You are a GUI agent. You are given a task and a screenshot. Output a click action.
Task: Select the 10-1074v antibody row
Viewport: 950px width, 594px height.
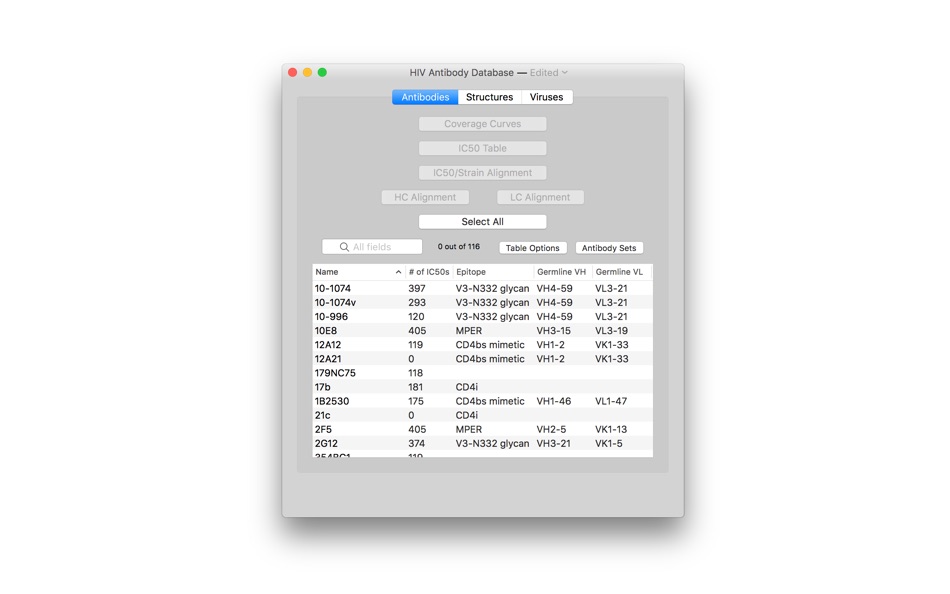pyautogui.click(x=482, y=302)
